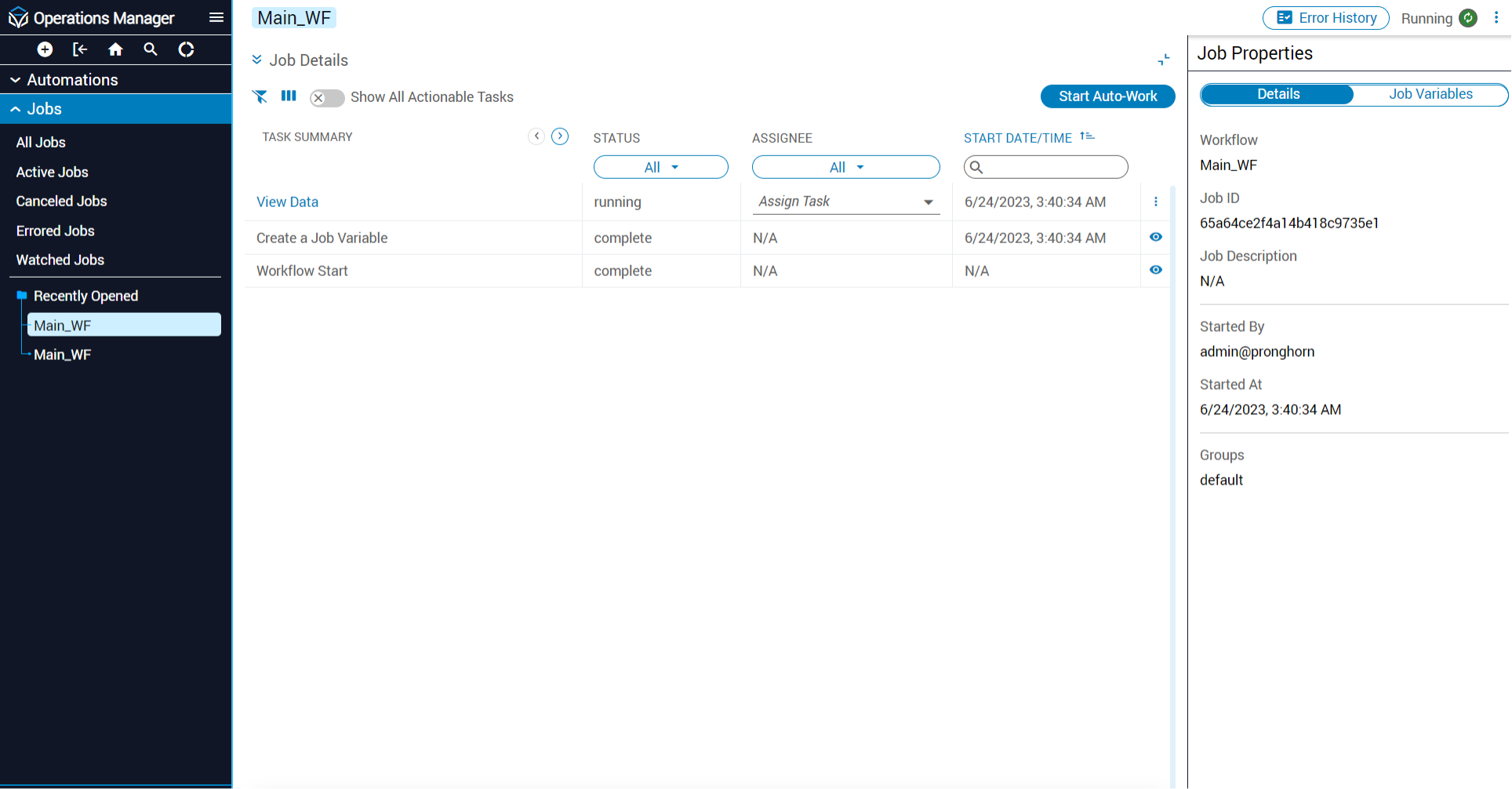
Task: Clear filters using the filter icon
Action: [260, 96]
